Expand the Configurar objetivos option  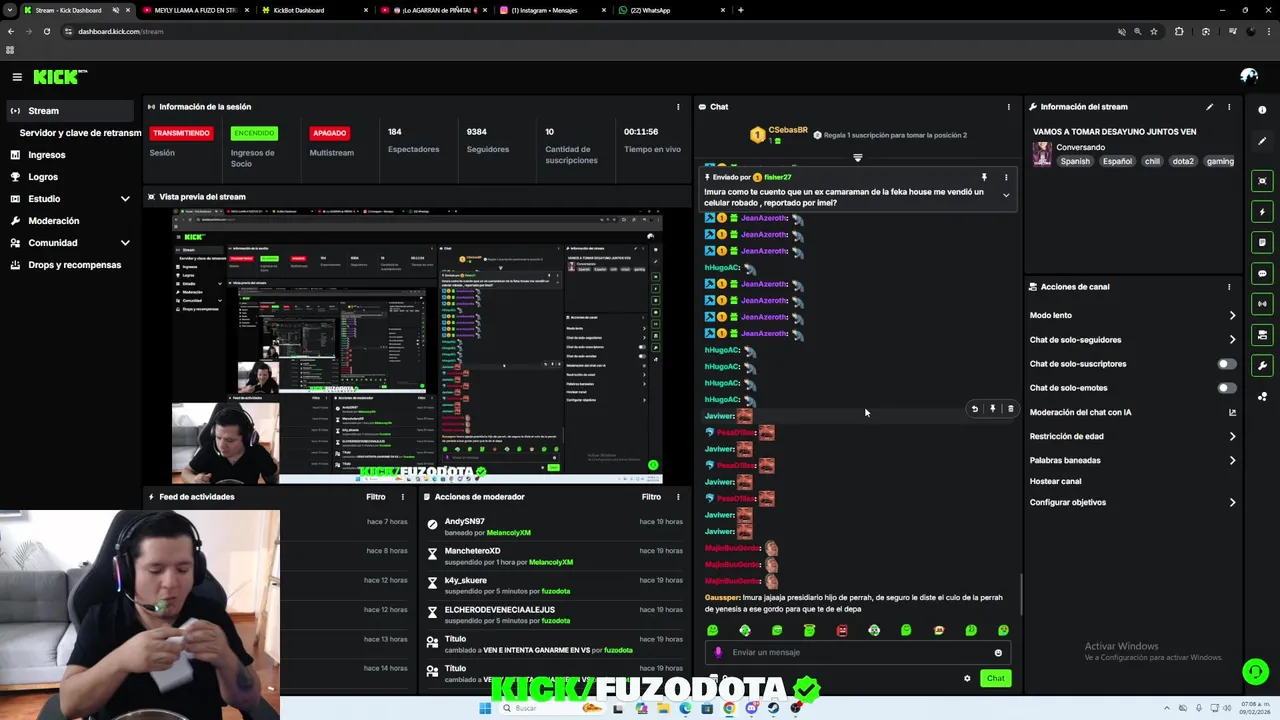[1232, 502]
